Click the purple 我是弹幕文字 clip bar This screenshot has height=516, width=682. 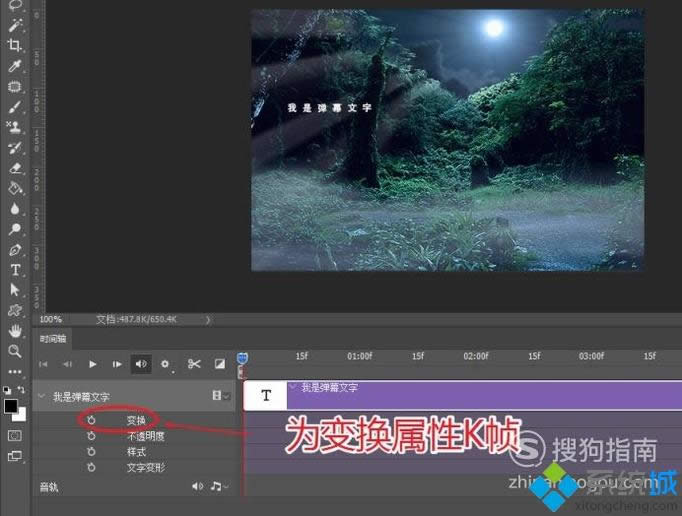(484, 395)
